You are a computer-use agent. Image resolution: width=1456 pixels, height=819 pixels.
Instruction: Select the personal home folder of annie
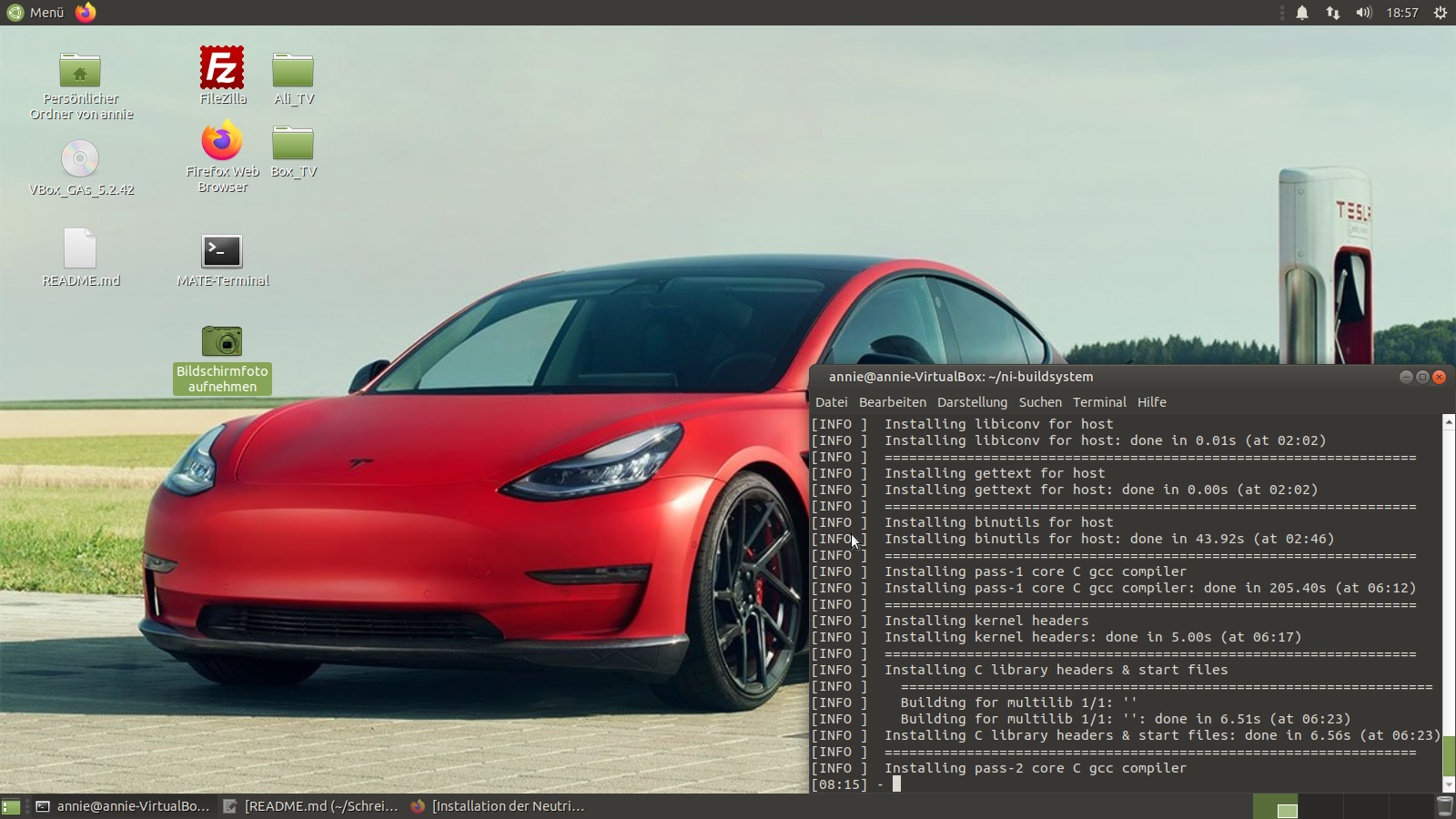click(x=80, y=70)
